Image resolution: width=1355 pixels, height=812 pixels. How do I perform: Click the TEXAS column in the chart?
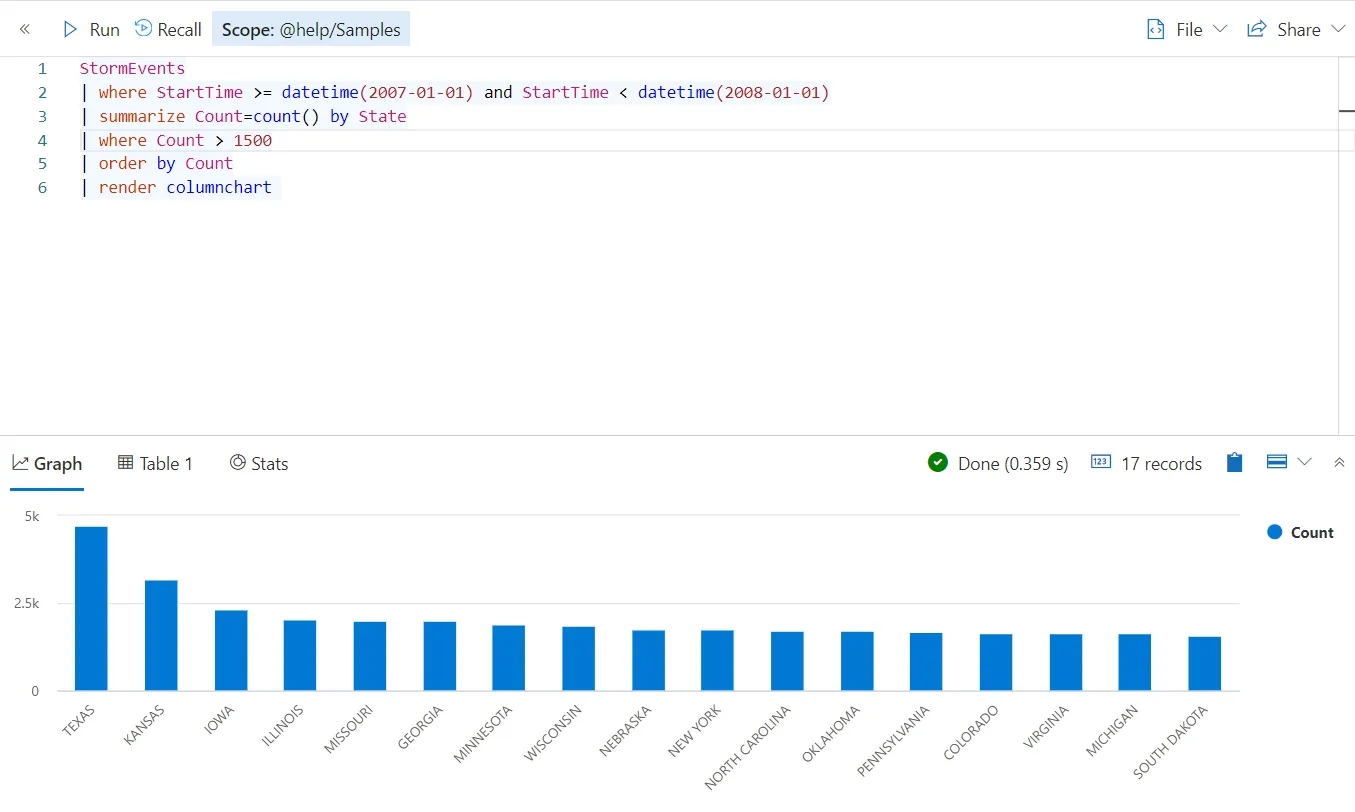[89, 605]
